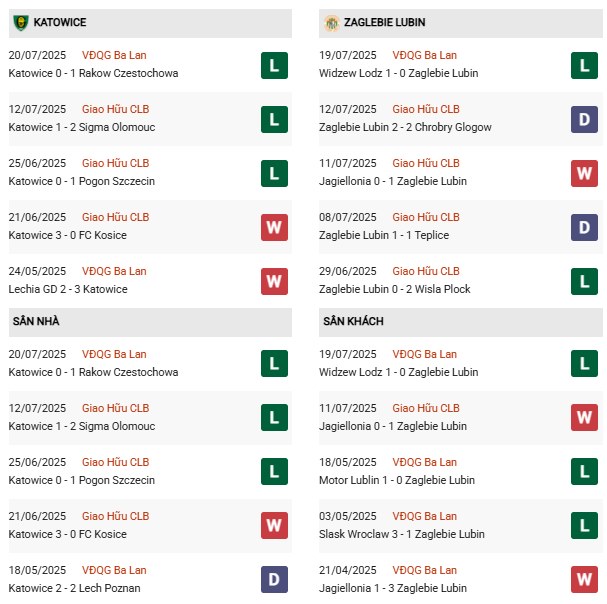The width and height of the screenshot is (607, 604).
Task: Open the KATOWICE team header
Action: pos(62,22)
